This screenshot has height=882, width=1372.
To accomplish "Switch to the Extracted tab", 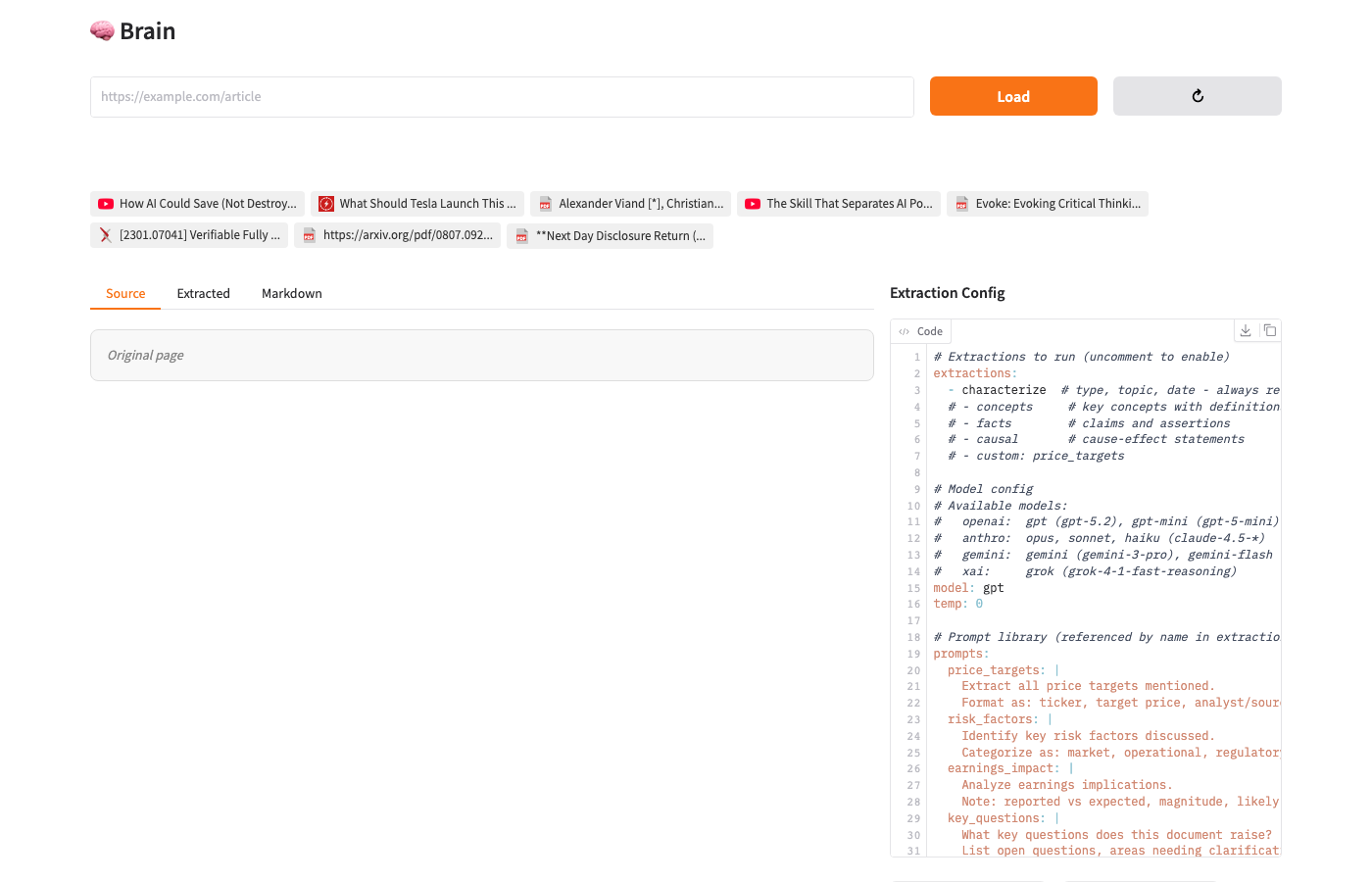I will tap(204, 294).
